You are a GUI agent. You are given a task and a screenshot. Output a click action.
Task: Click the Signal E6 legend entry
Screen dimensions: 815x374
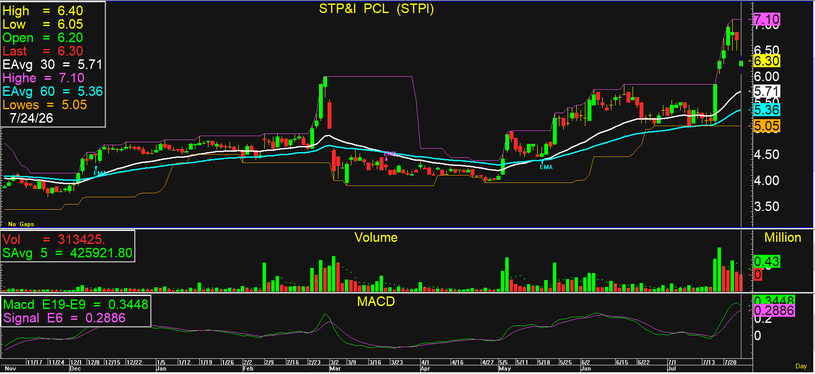[x=64, y=317]
